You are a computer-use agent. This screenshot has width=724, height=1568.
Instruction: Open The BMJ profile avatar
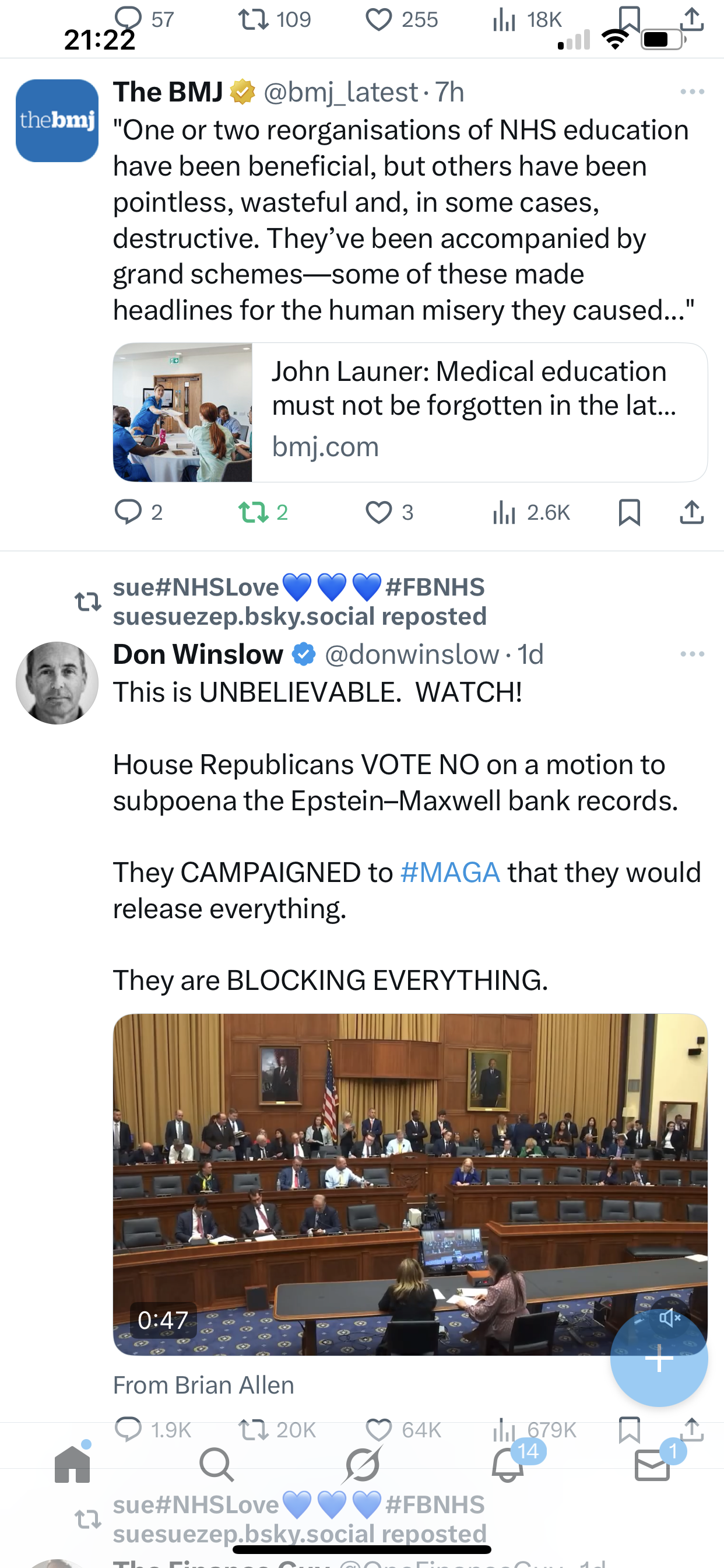pyautogui.click(x=57, y=121)
